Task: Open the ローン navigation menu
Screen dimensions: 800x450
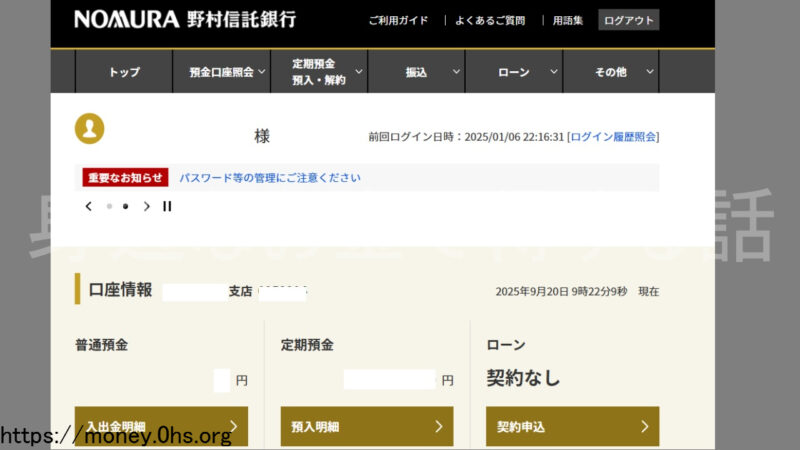Action: pos(521,72)
